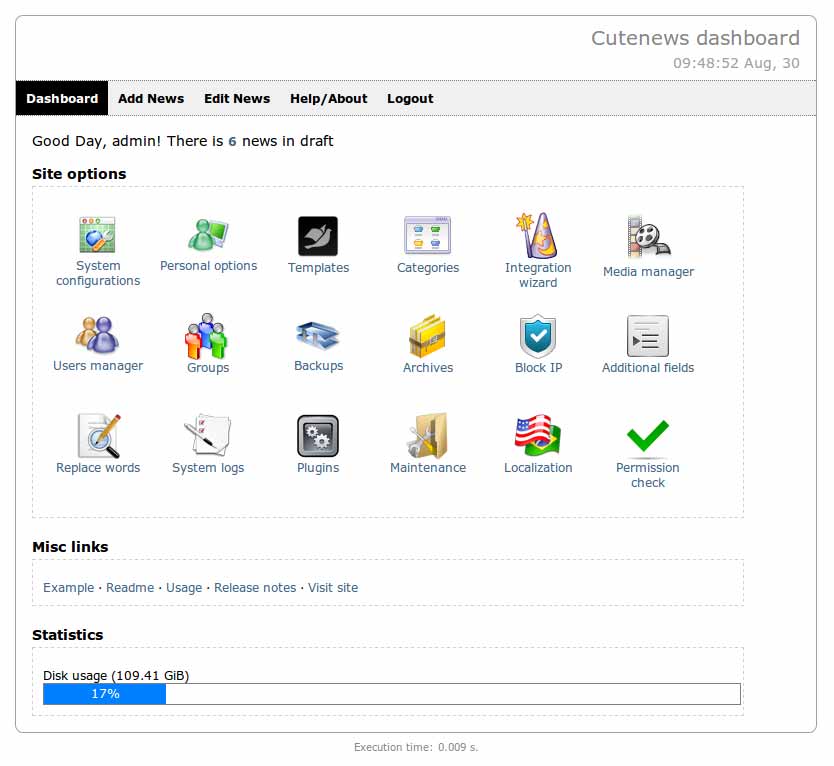Image resolution: width=834 pixels, height=766 pixels.
Task: Click the Users manager people icon
Action: coord(97,335)
